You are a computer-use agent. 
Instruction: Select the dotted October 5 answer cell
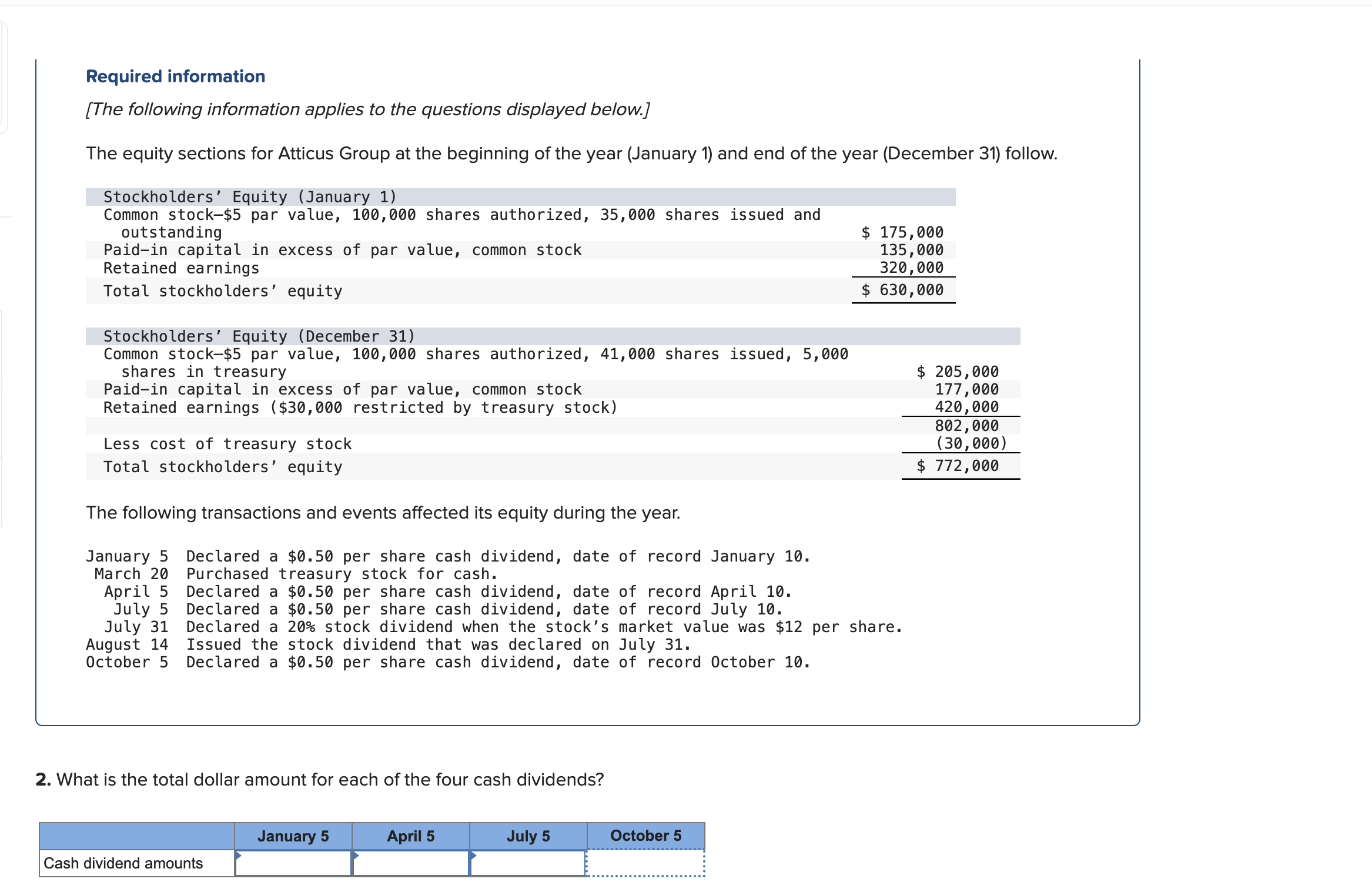tap(645, 863)
